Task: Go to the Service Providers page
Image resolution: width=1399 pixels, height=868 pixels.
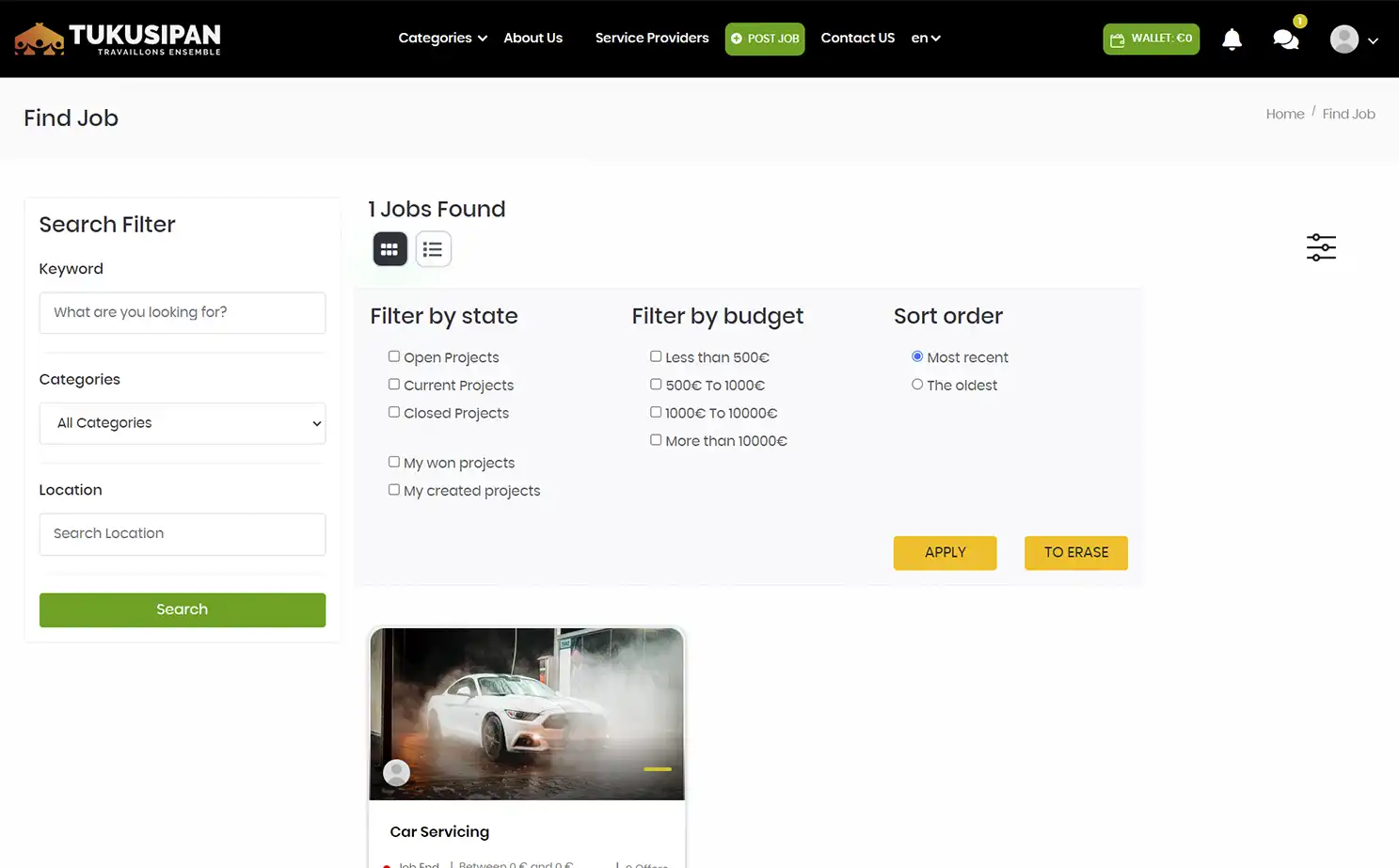Action: [652, 38]
